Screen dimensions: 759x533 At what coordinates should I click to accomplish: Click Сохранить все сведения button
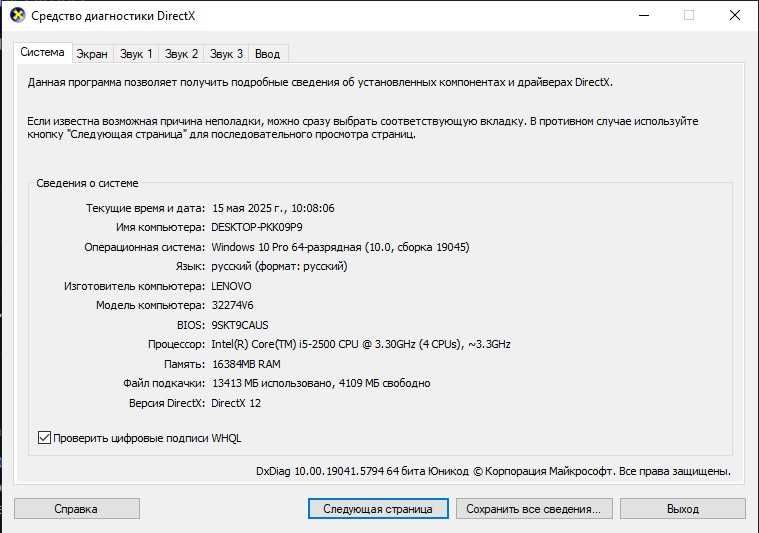534,509
